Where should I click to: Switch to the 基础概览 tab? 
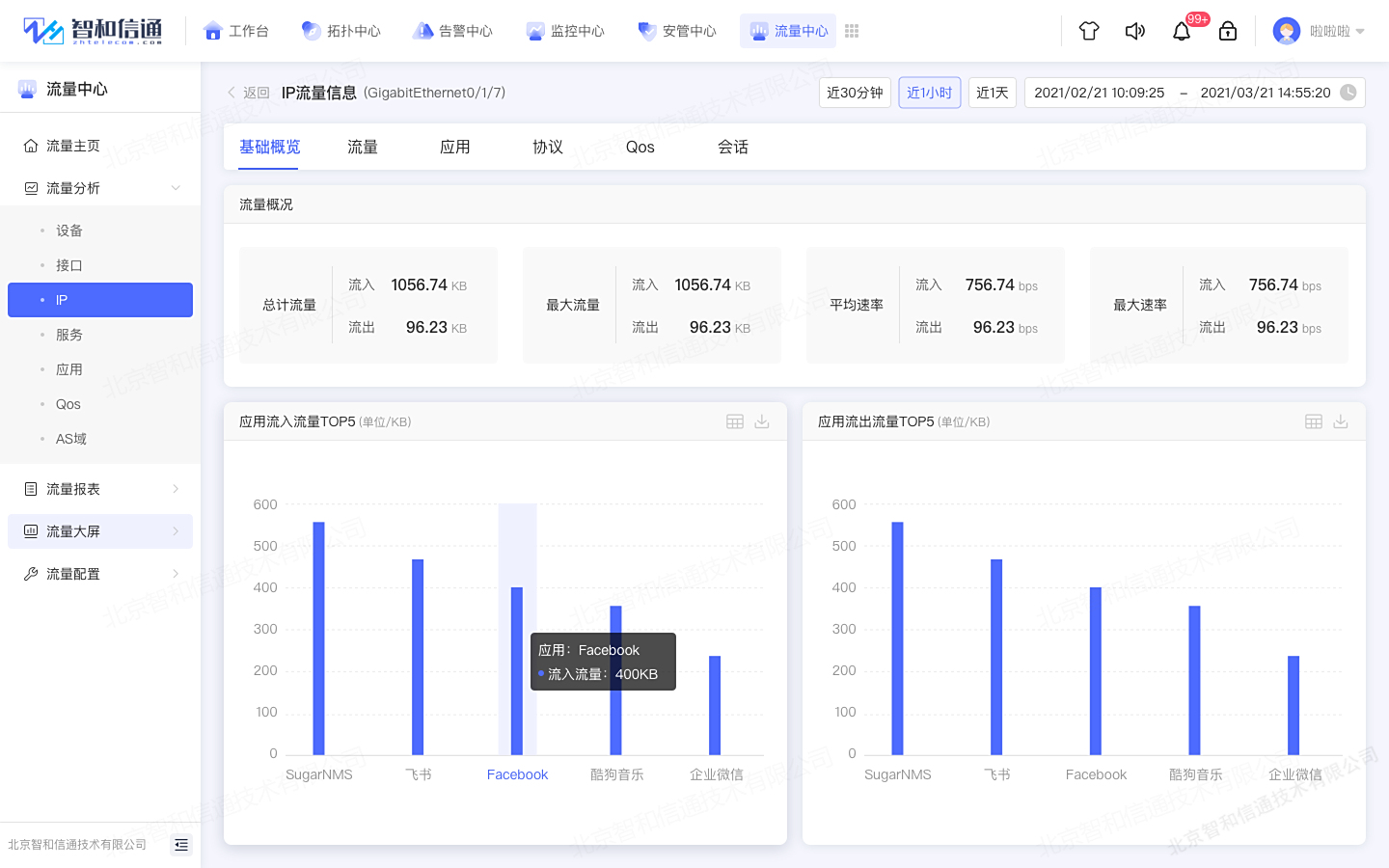270,147
